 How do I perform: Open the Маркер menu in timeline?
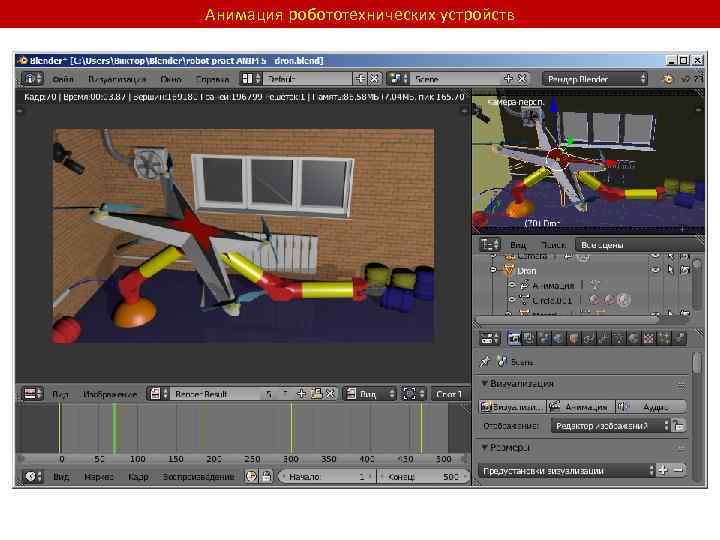pos(98,477)
